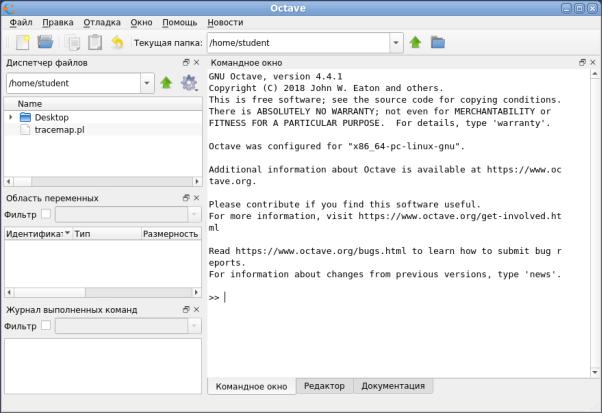The image size is (602, 413).
Task: Open the Помощь menu
Action: pos(179,22)
